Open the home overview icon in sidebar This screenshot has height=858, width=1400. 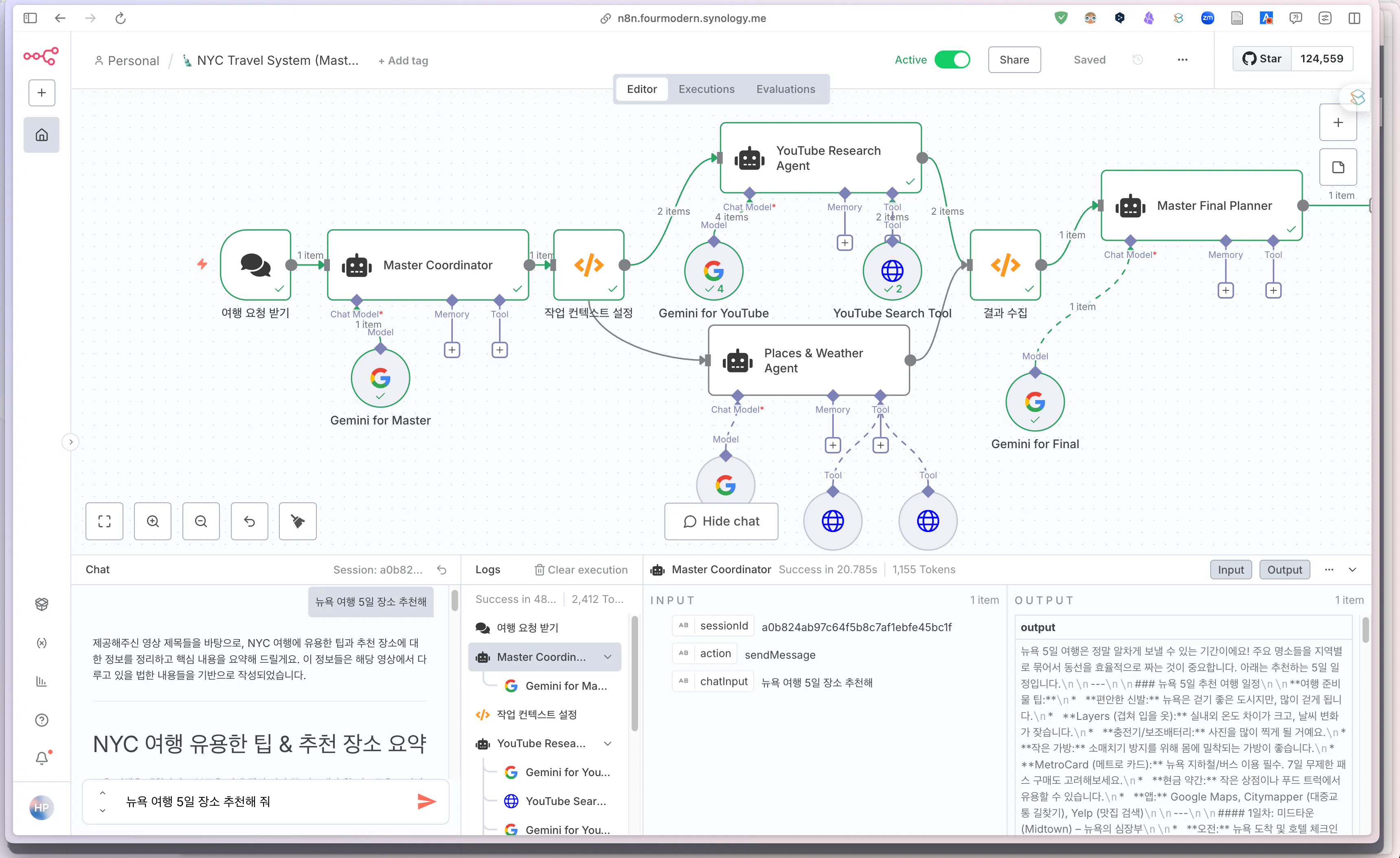42,135
